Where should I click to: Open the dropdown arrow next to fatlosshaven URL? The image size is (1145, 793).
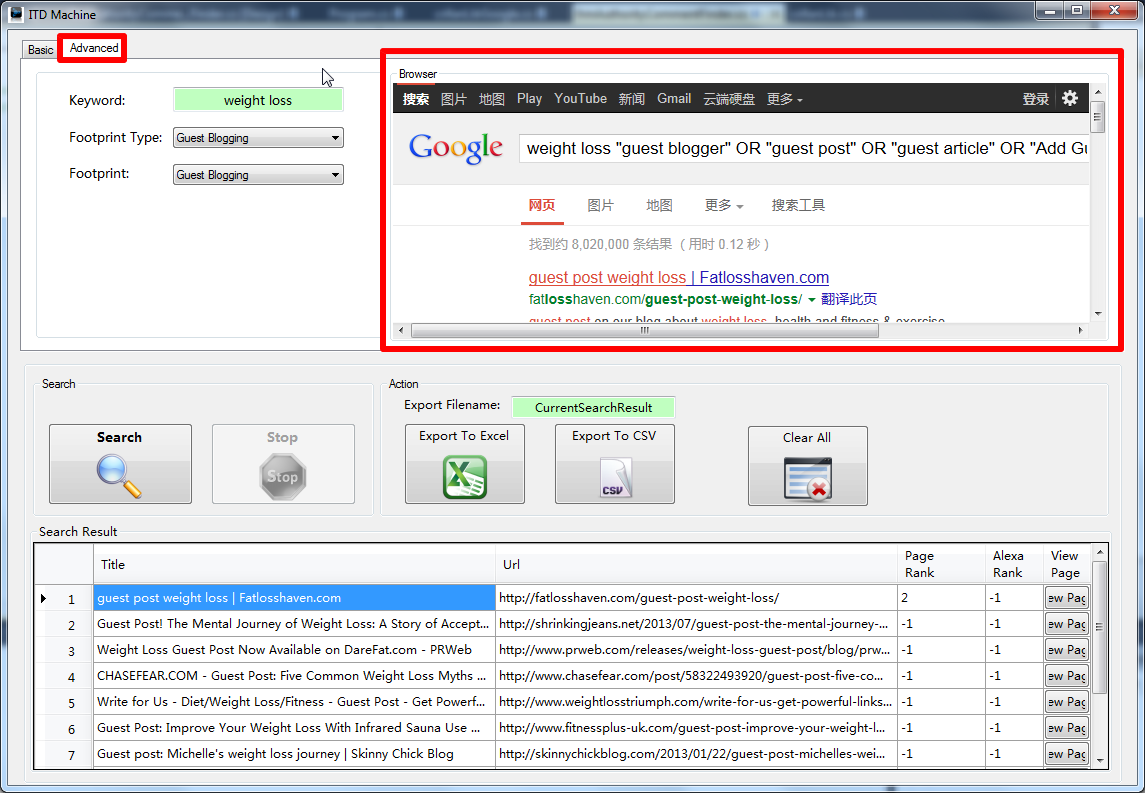tap(811, 300)
